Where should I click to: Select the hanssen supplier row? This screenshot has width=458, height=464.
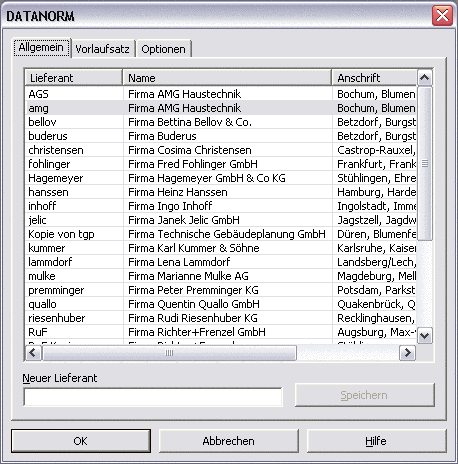click(221, 192)
